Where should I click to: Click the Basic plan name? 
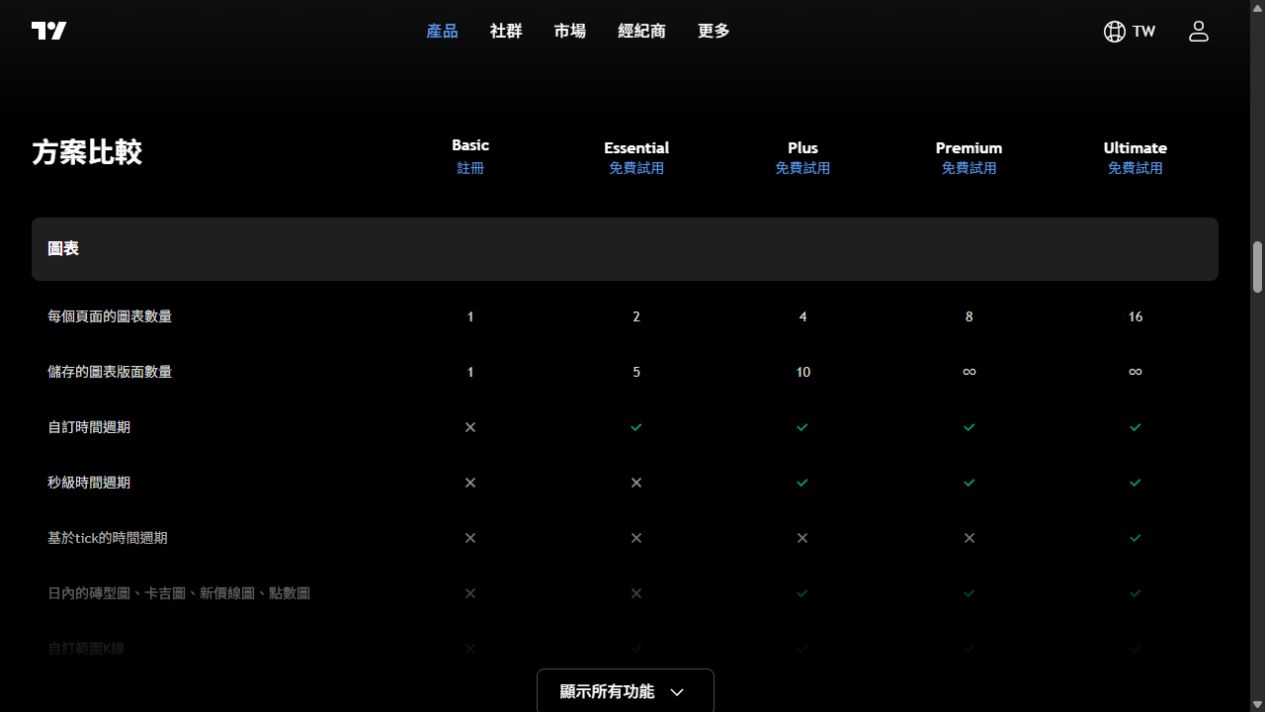point(470,145)
